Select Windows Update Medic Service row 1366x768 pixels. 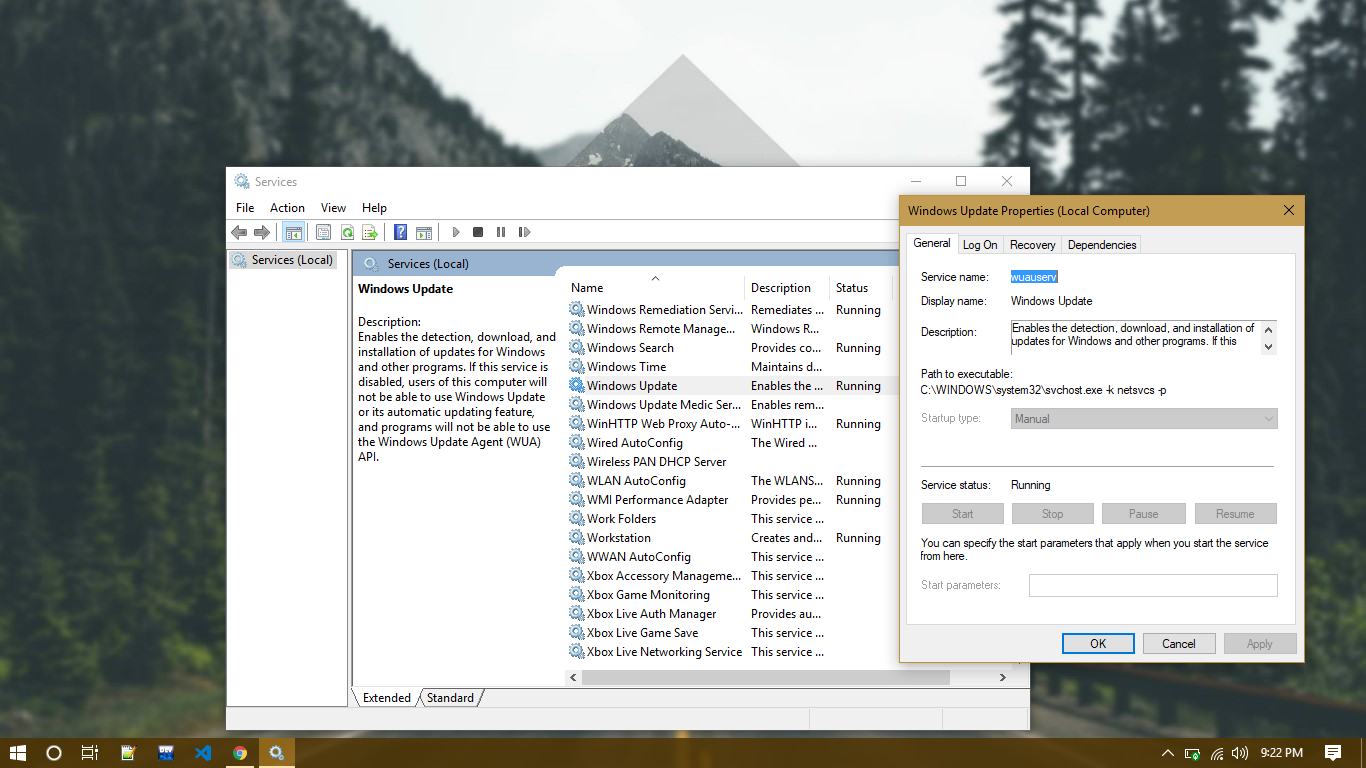731,405
